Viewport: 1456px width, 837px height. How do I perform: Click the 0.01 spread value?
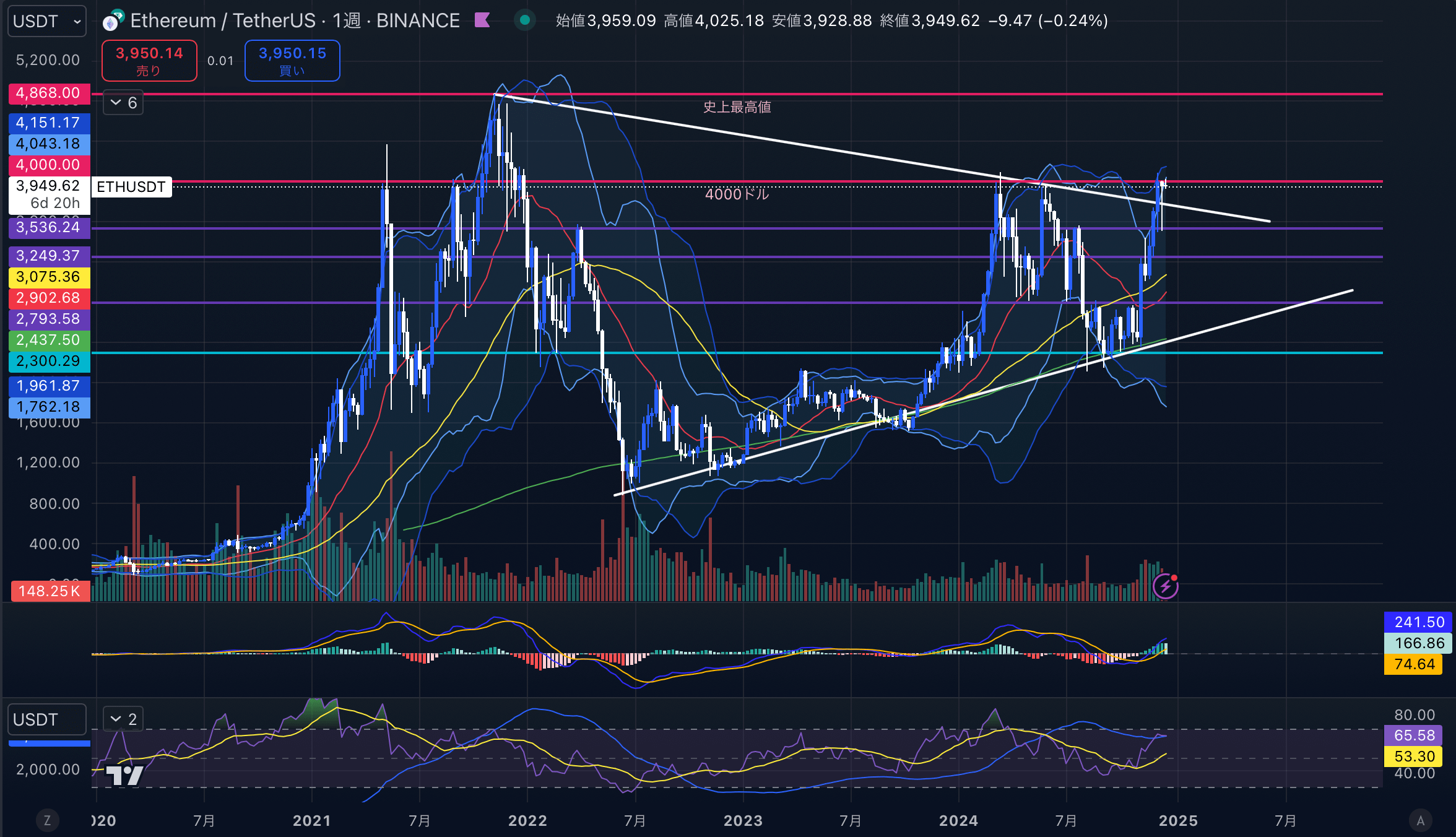pyautogui.click(x=220, y=61)
